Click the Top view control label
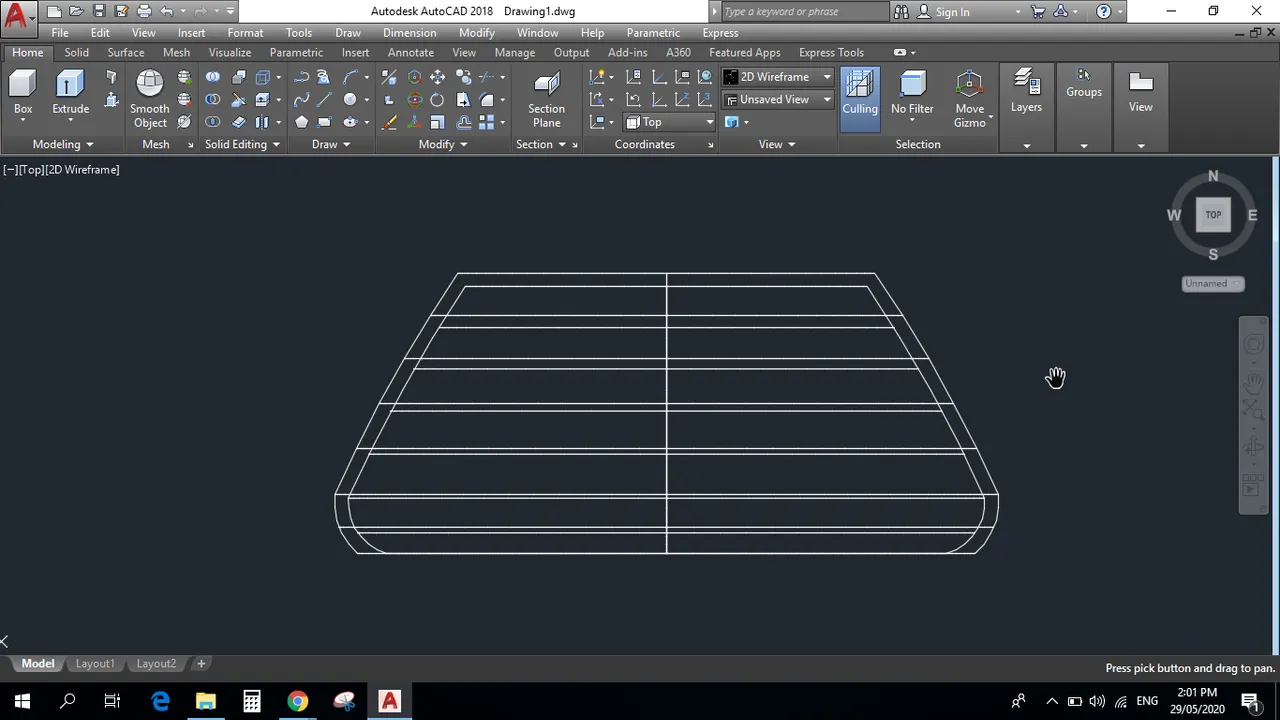Screen dimensions: 1280x720 pyautogui.click(x=32, y=170)
